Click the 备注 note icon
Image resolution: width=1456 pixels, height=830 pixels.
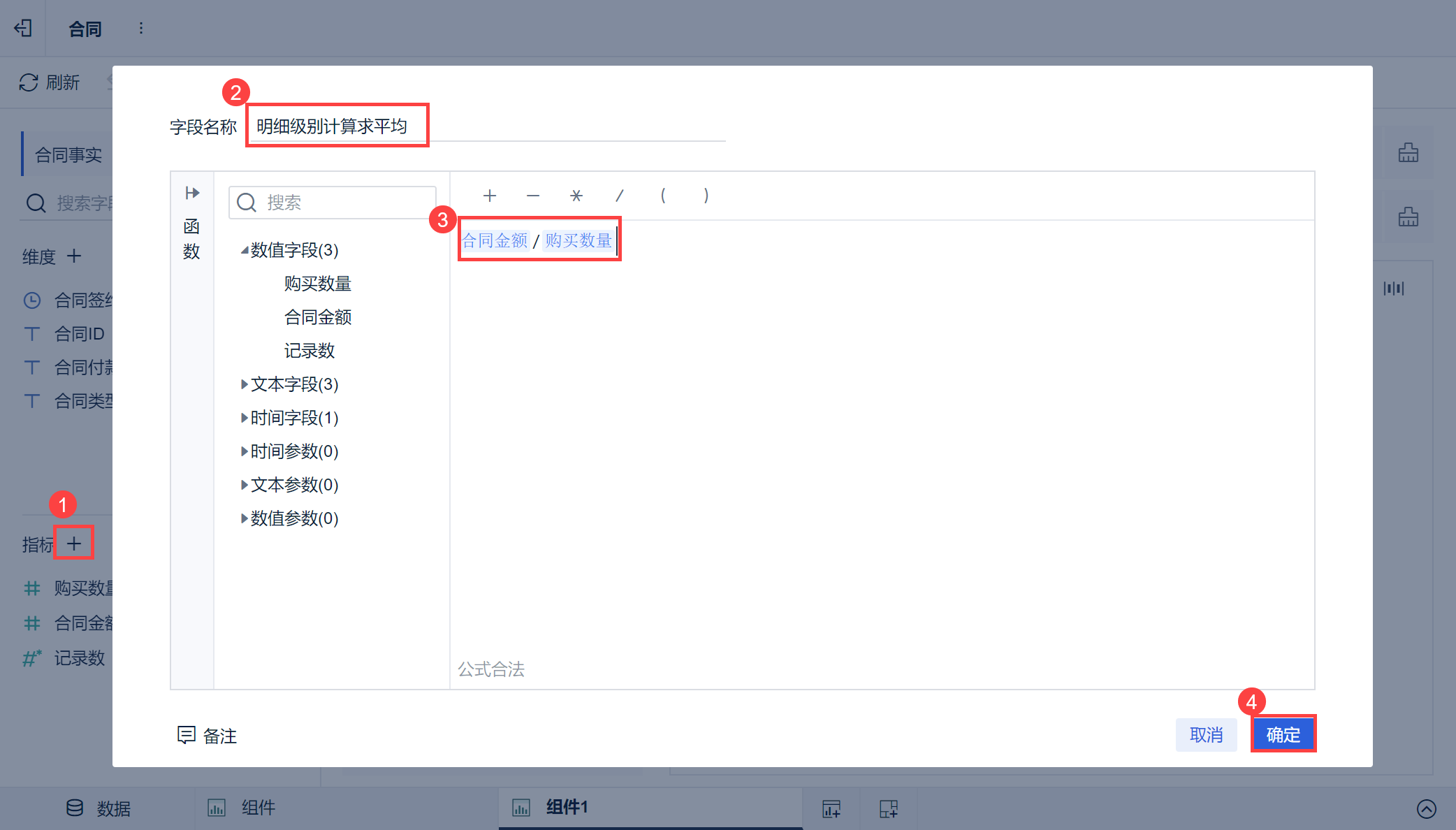pyautogui.click(x=186, y=735)
